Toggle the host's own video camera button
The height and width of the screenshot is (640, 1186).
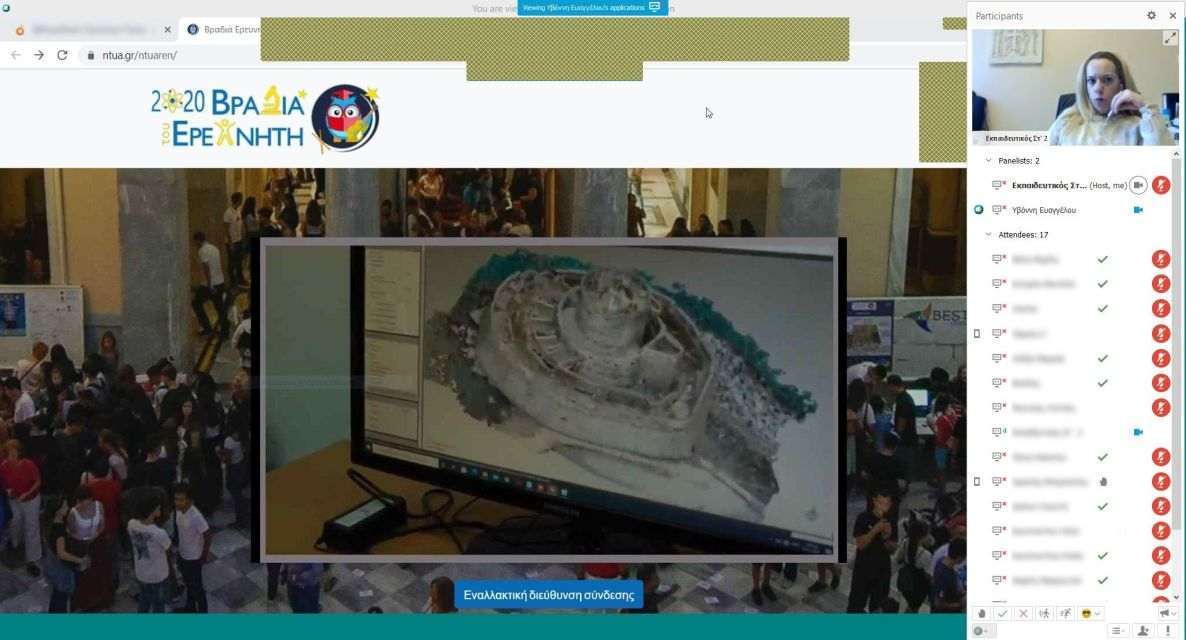[1138, 185]
